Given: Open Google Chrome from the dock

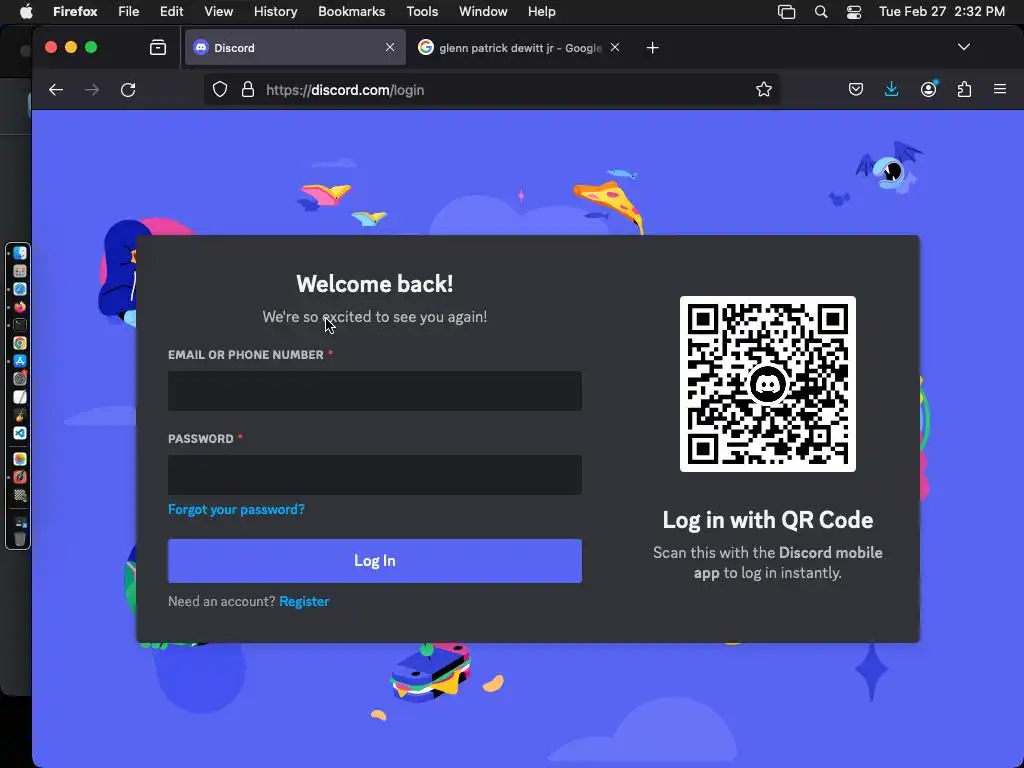Looking at the screenshot, I should (20, 343).
